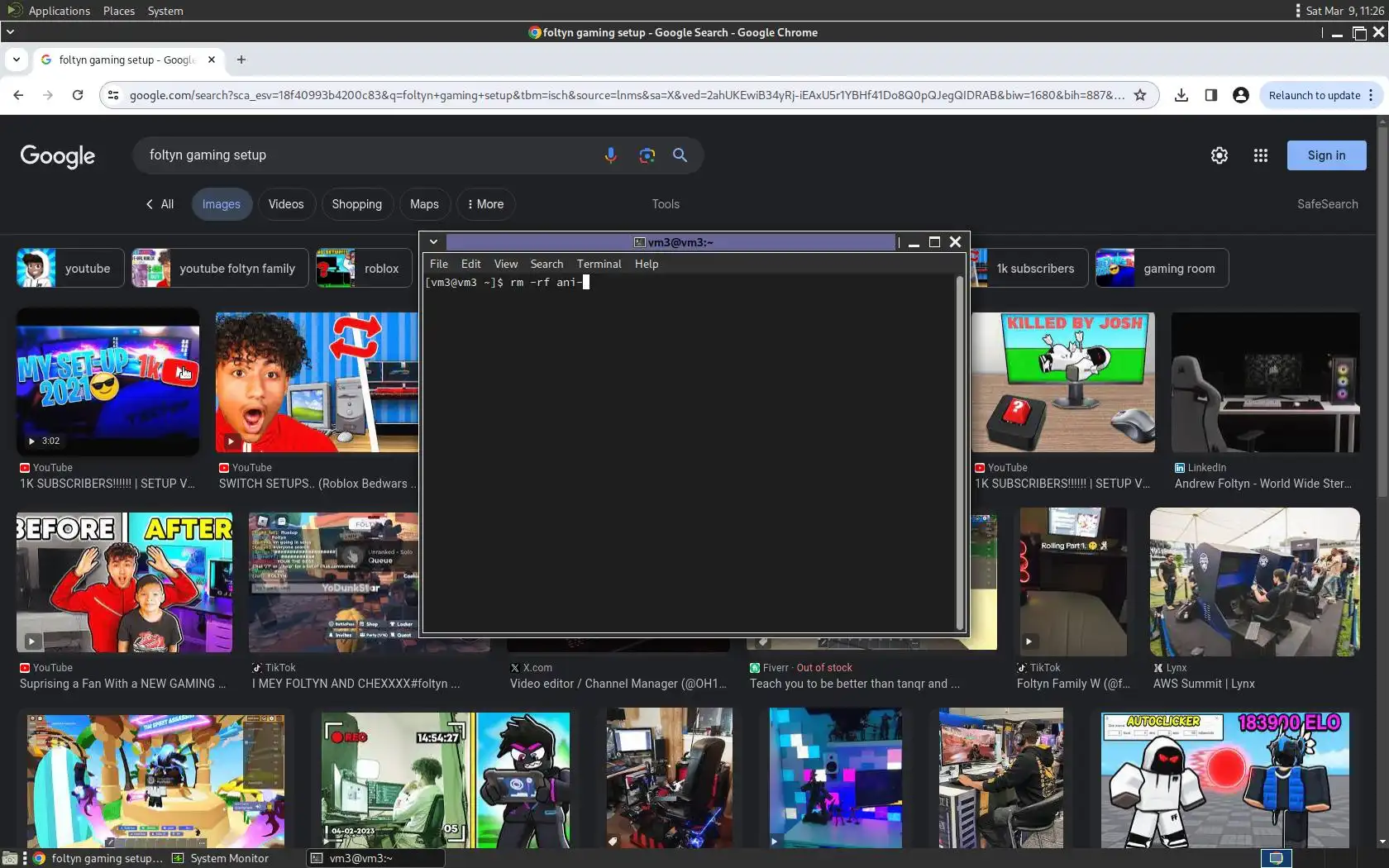Screen dimensions: 1389x868
Task: Filter images by youtube chip
Action: tap(70, 268)
